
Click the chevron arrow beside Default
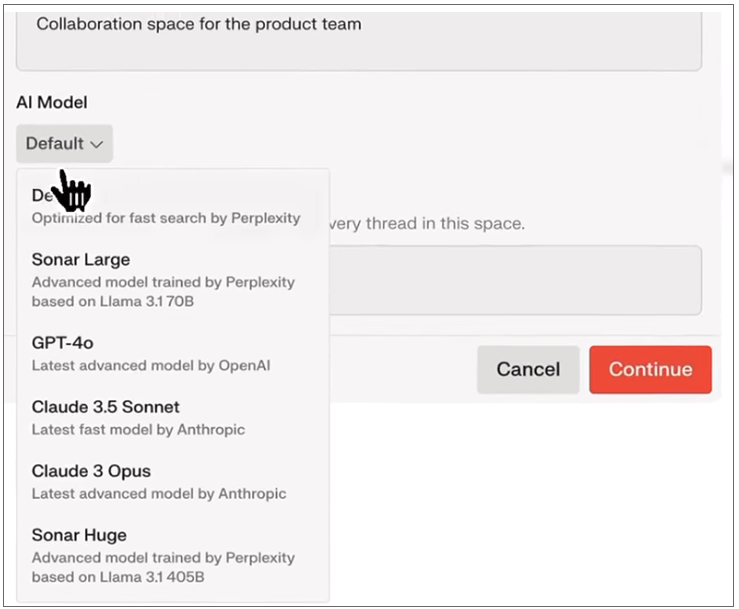pos(97,145)
